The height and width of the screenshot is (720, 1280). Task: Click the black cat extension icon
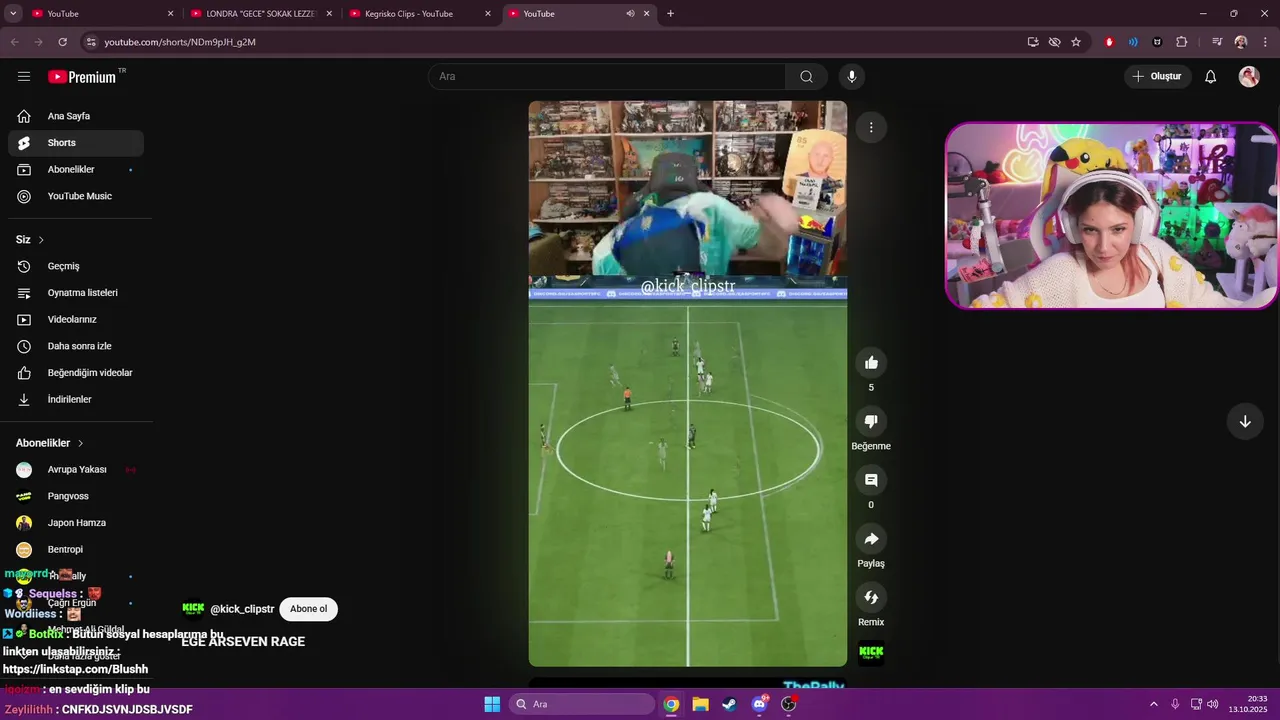pyautogui.click(x=1158, y=42)
